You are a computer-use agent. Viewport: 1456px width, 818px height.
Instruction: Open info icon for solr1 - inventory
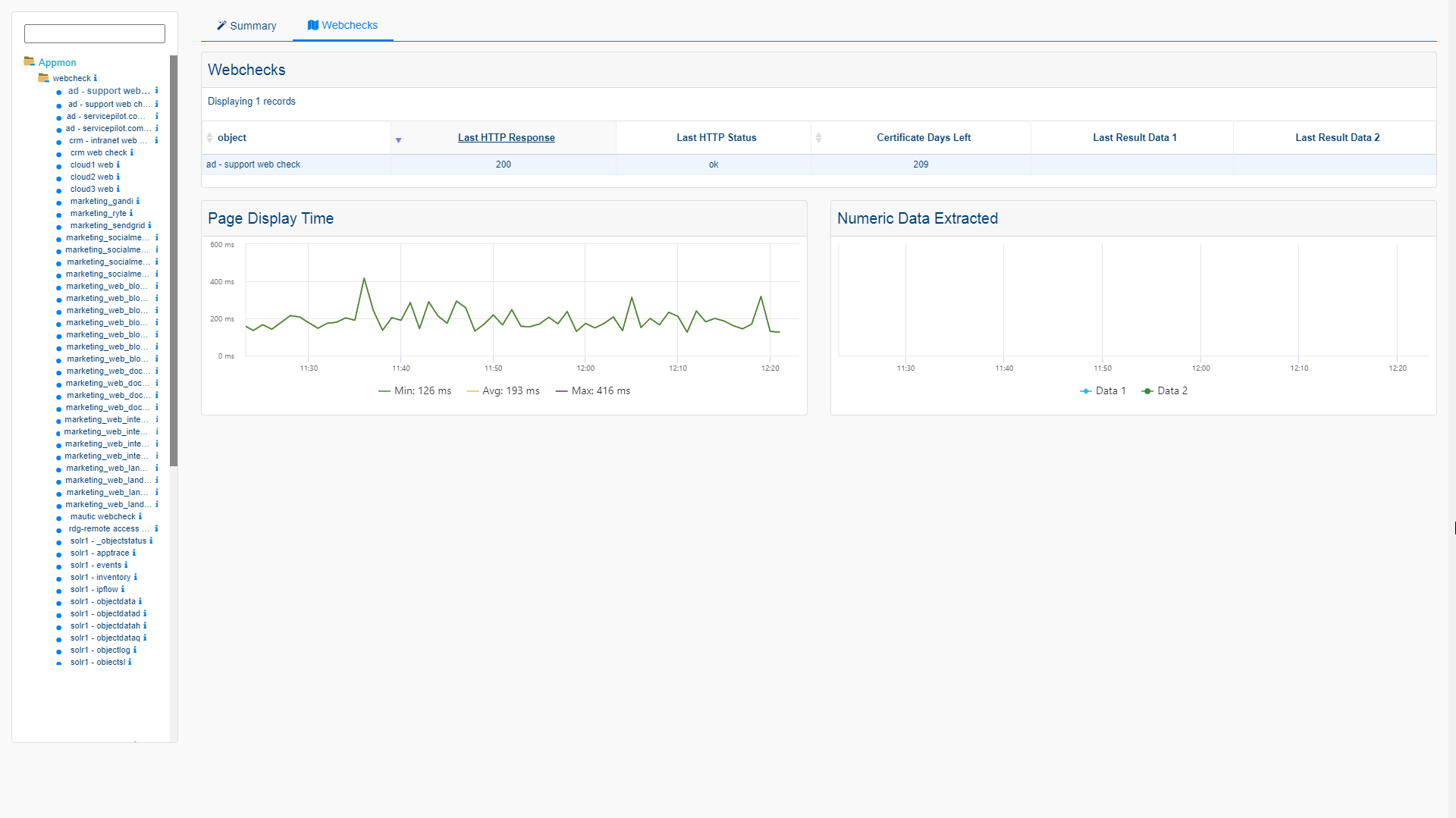135,577
